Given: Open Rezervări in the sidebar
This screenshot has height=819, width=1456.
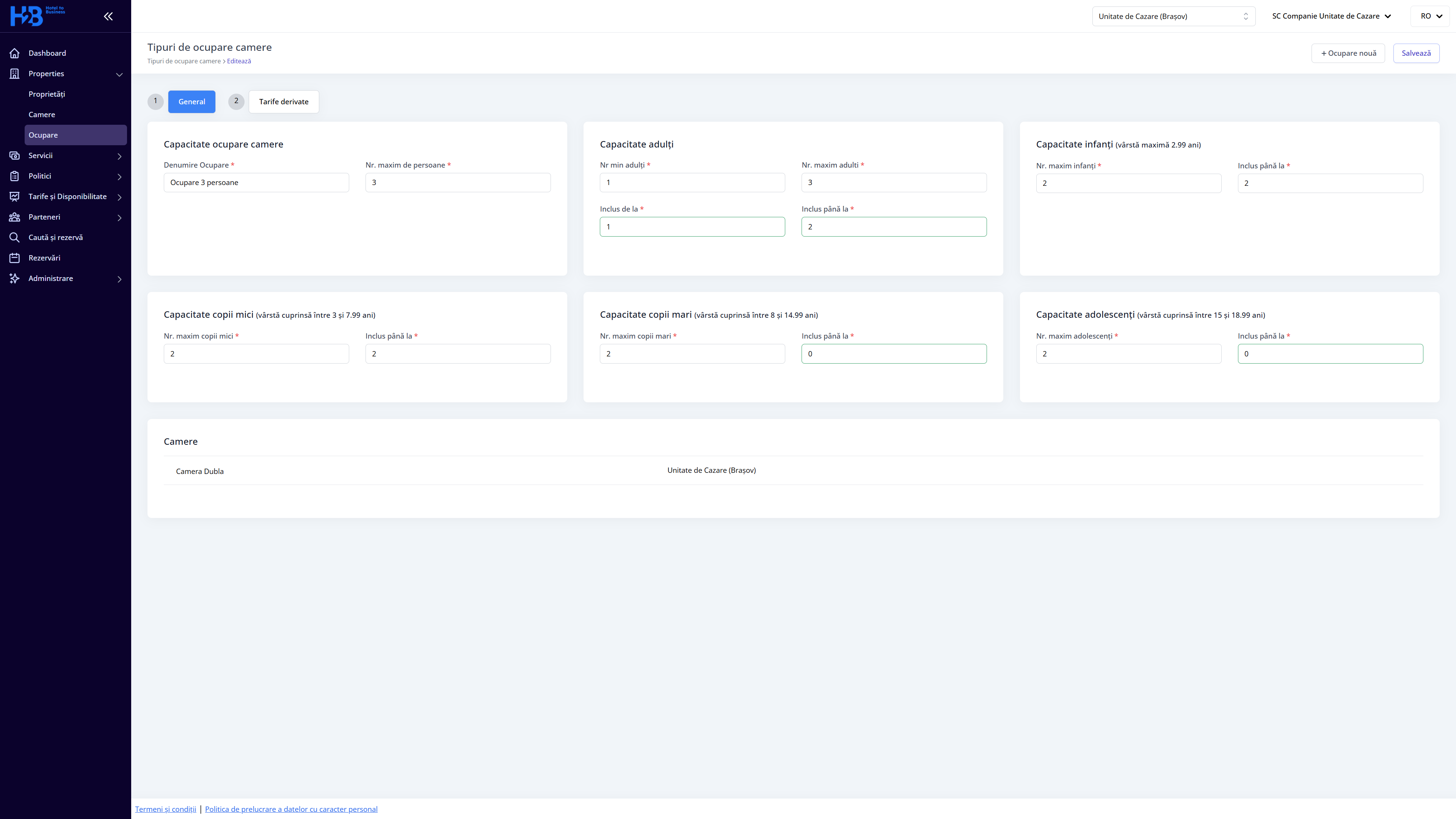Looking at the screenshot, I should (44, 258).
